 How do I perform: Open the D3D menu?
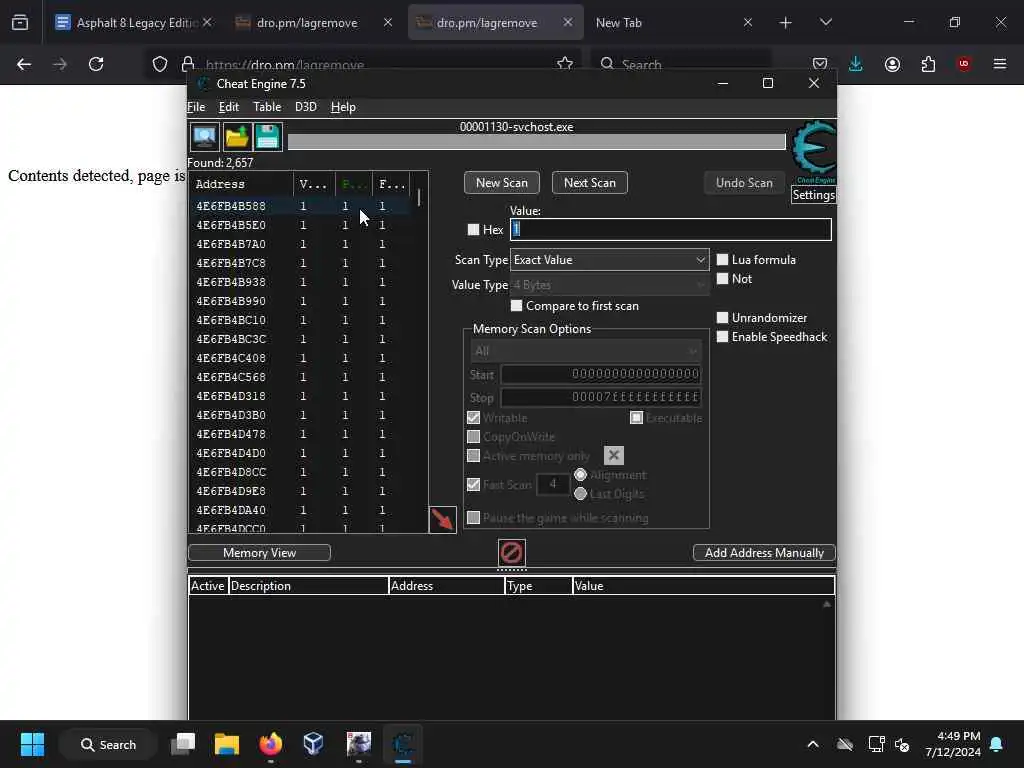pyautogui.click(x=306, y=107)
